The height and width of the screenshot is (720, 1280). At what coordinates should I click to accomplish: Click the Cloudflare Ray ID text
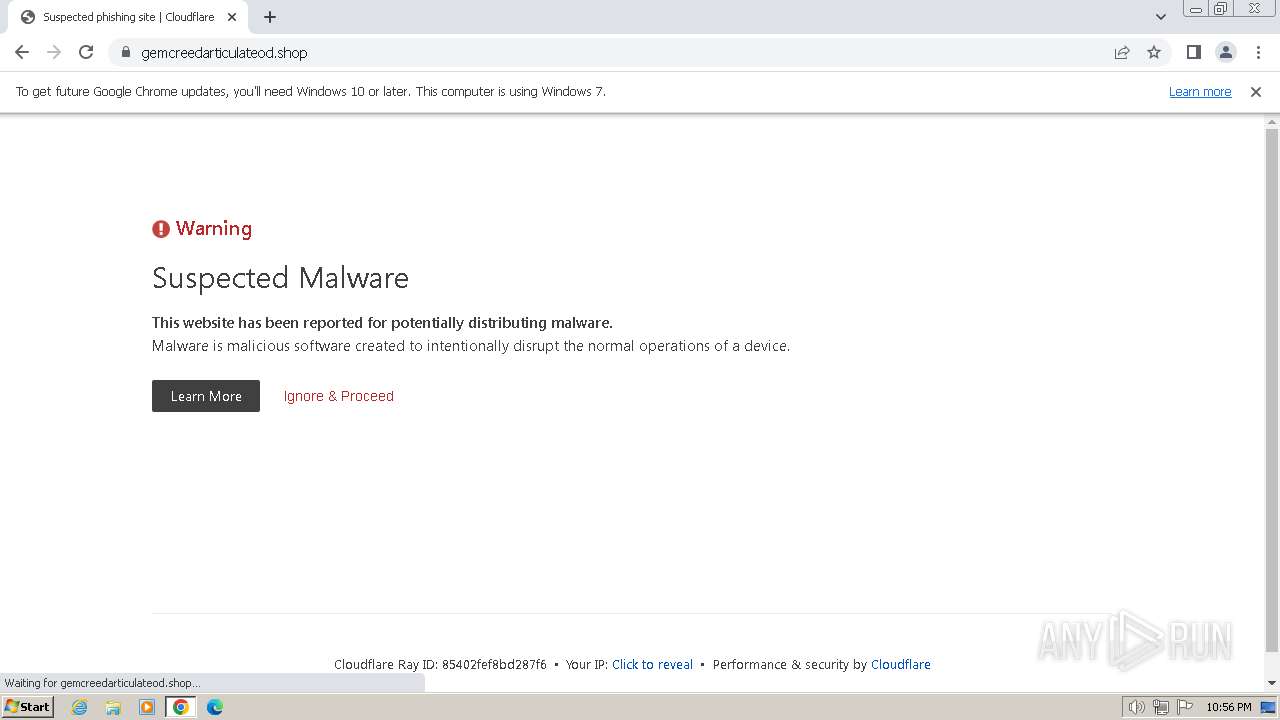click(x=440, y=664)
